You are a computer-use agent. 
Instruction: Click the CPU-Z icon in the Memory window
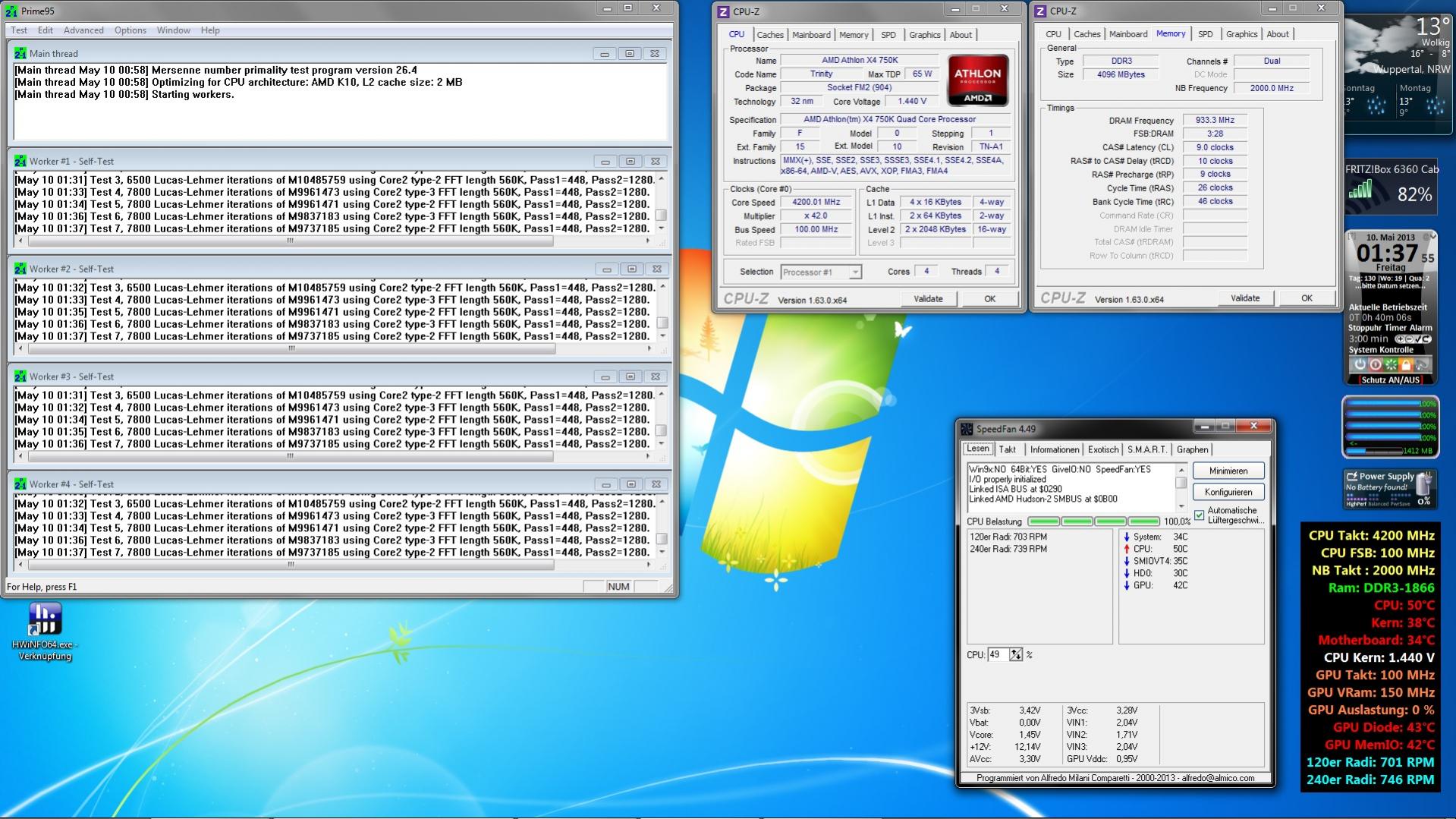[1040, 11]
